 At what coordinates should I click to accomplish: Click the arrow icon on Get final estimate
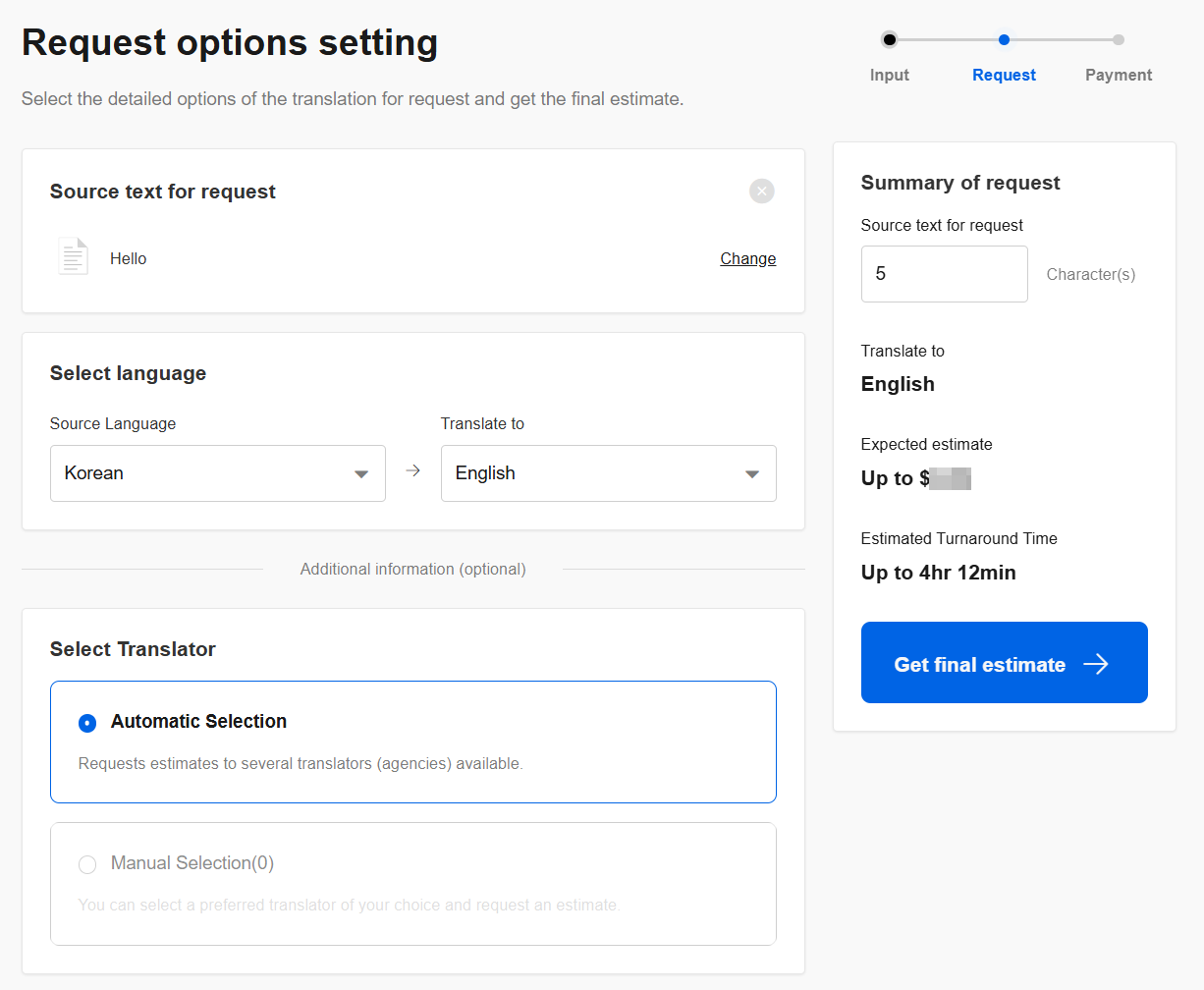[x=1096, y=665]
